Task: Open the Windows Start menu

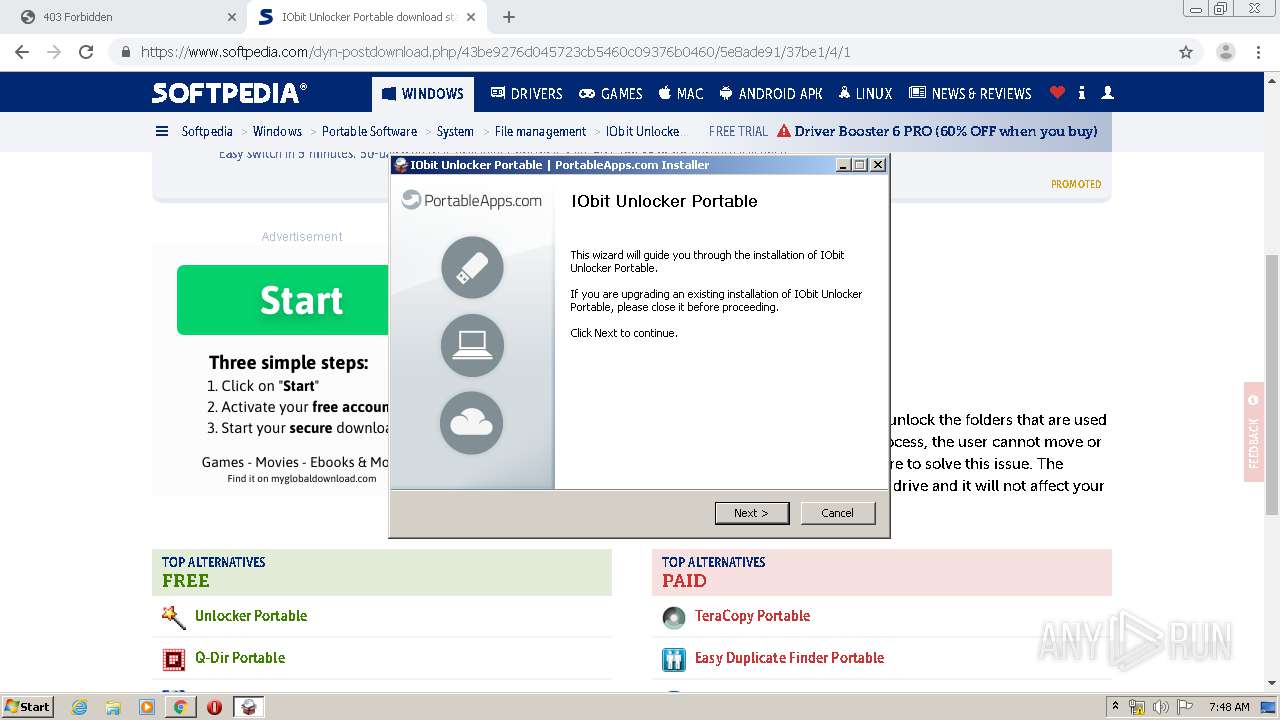Action: point(27,706)
